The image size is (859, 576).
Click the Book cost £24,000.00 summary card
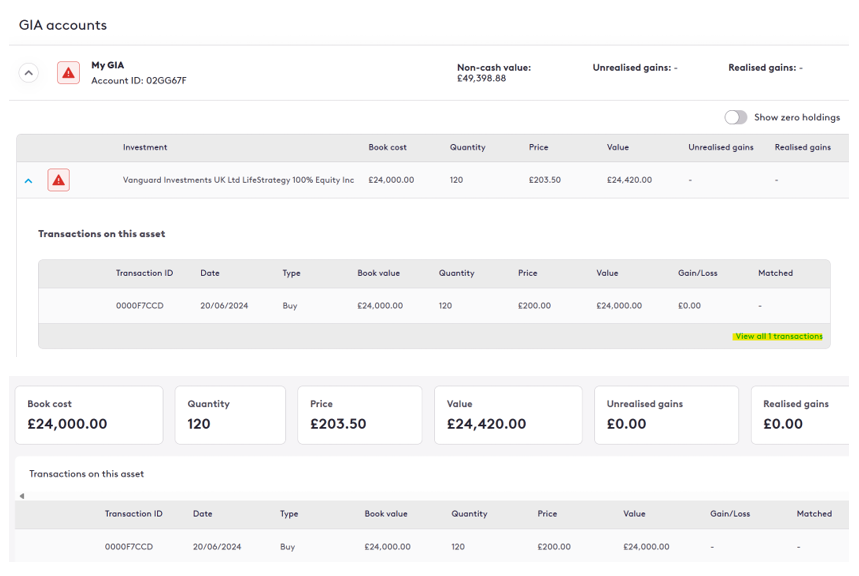tap(89, 415)
